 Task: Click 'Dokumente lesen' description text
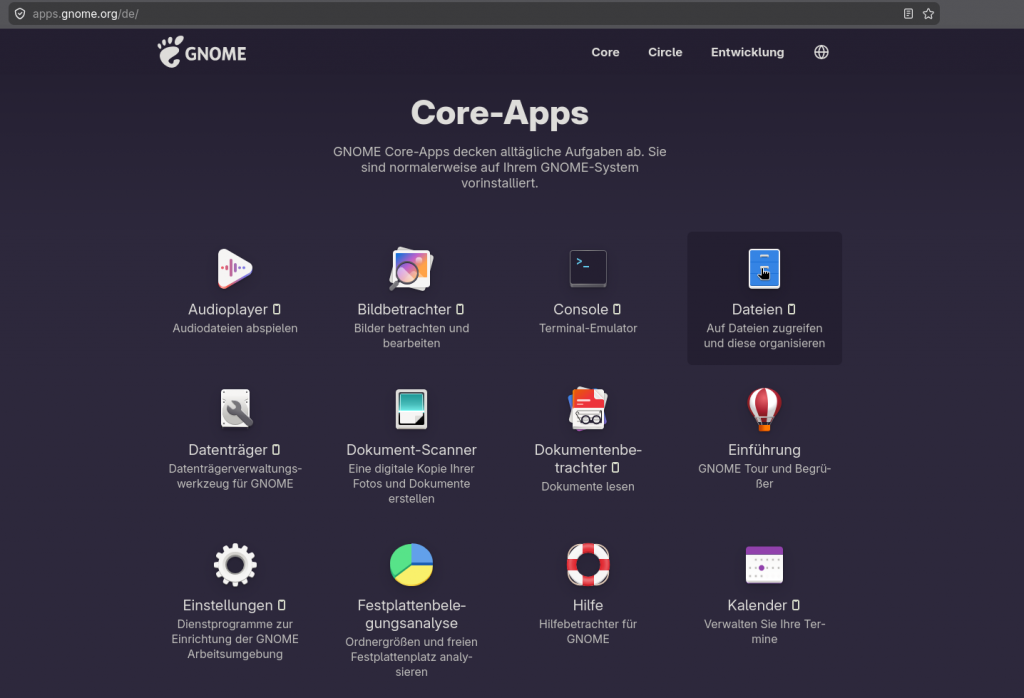(588, 486)
